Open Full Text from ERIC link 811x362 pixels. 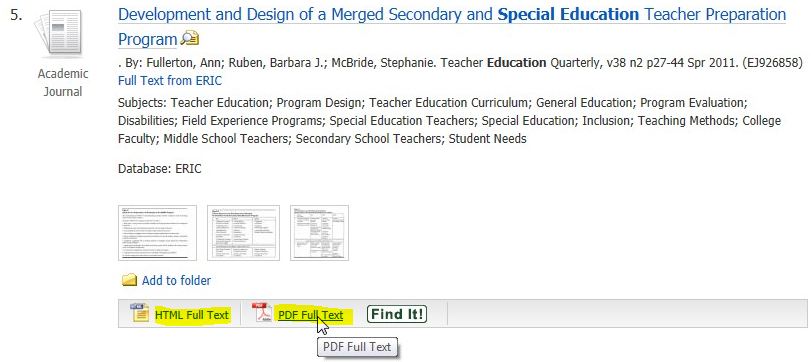[x=170, y=81]
